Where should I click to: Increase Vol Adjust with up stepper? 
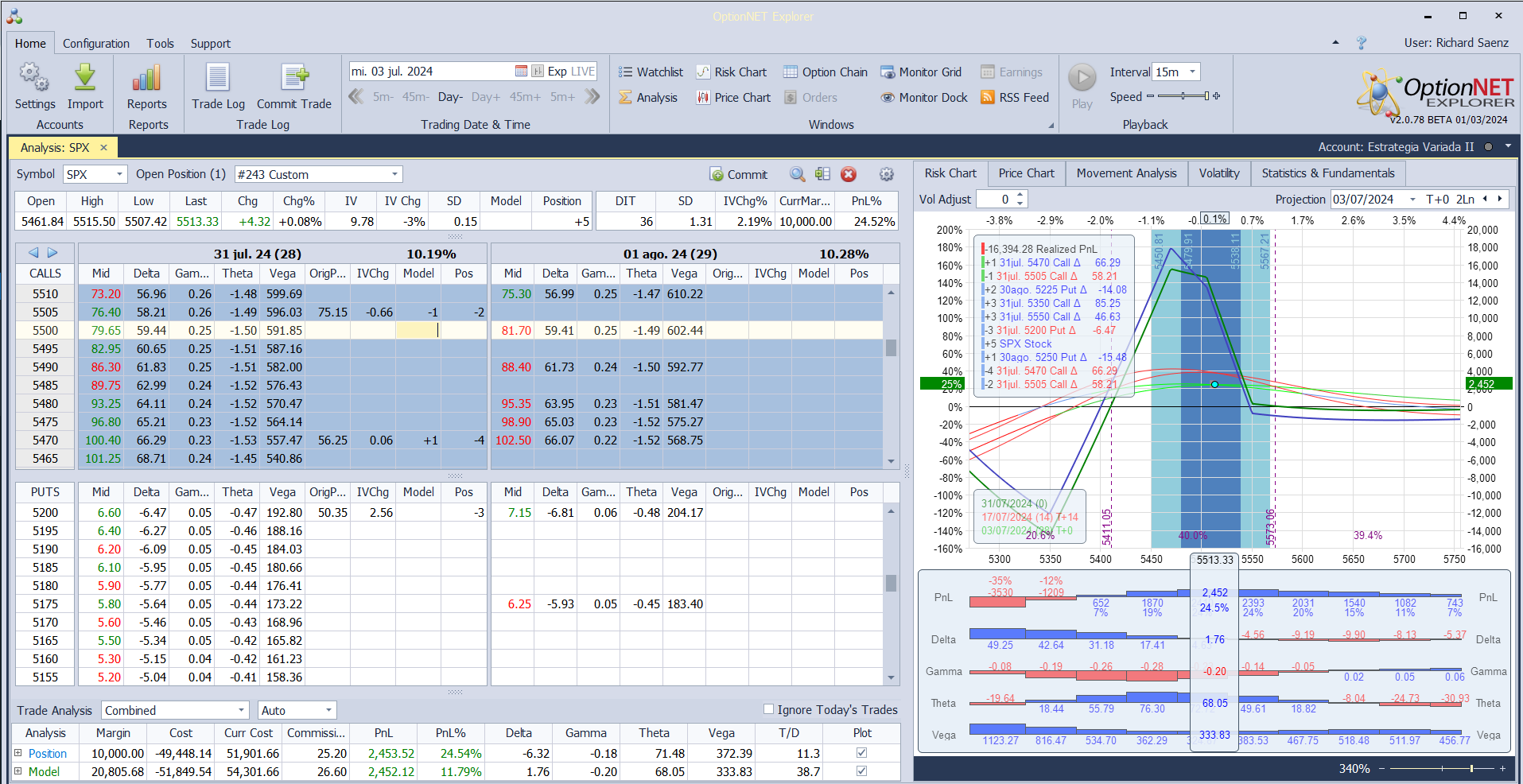pyautogui.click(x=1020, y=195)
